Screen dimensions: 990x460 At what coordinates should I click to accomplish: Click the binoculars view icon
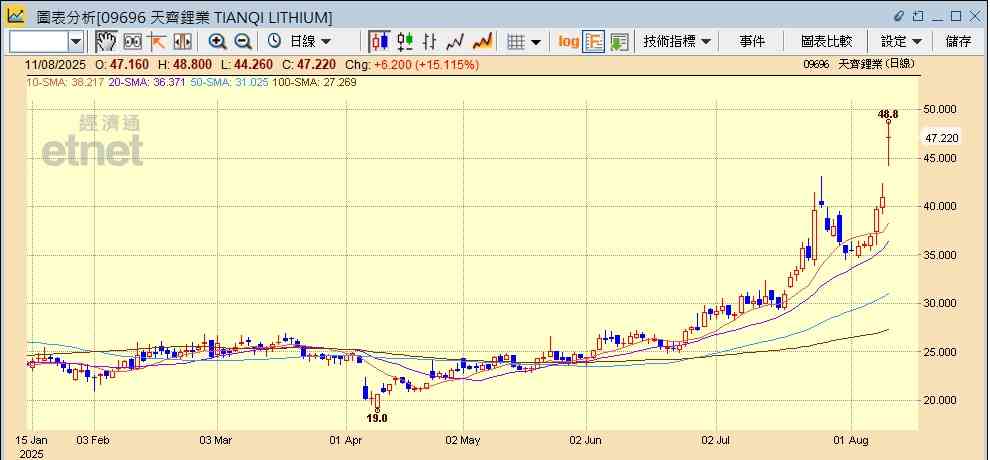click(133, 42)
